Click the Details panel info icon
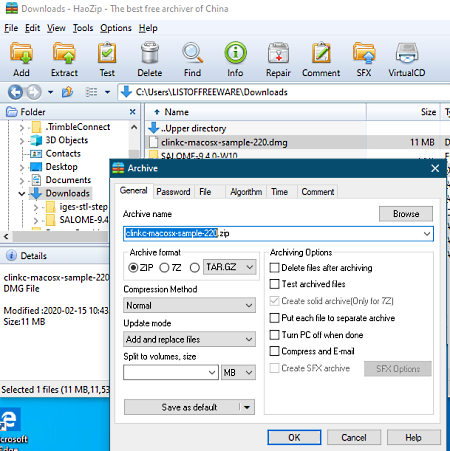Image resolution: width=450 pixels, height=451 pixels. pos(11,256)
